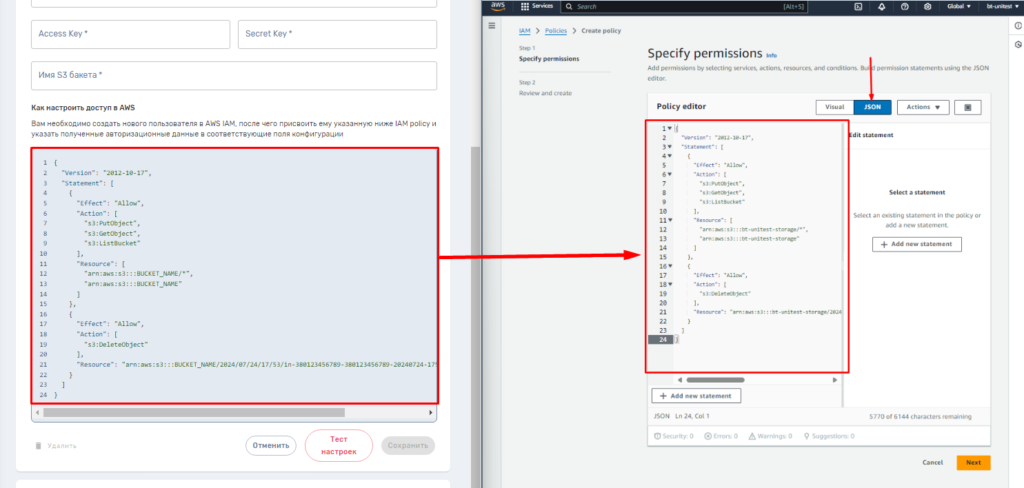Expand the Actions dropdown
This screenshot has width=1024, height=488.
(x=923, y=107)
